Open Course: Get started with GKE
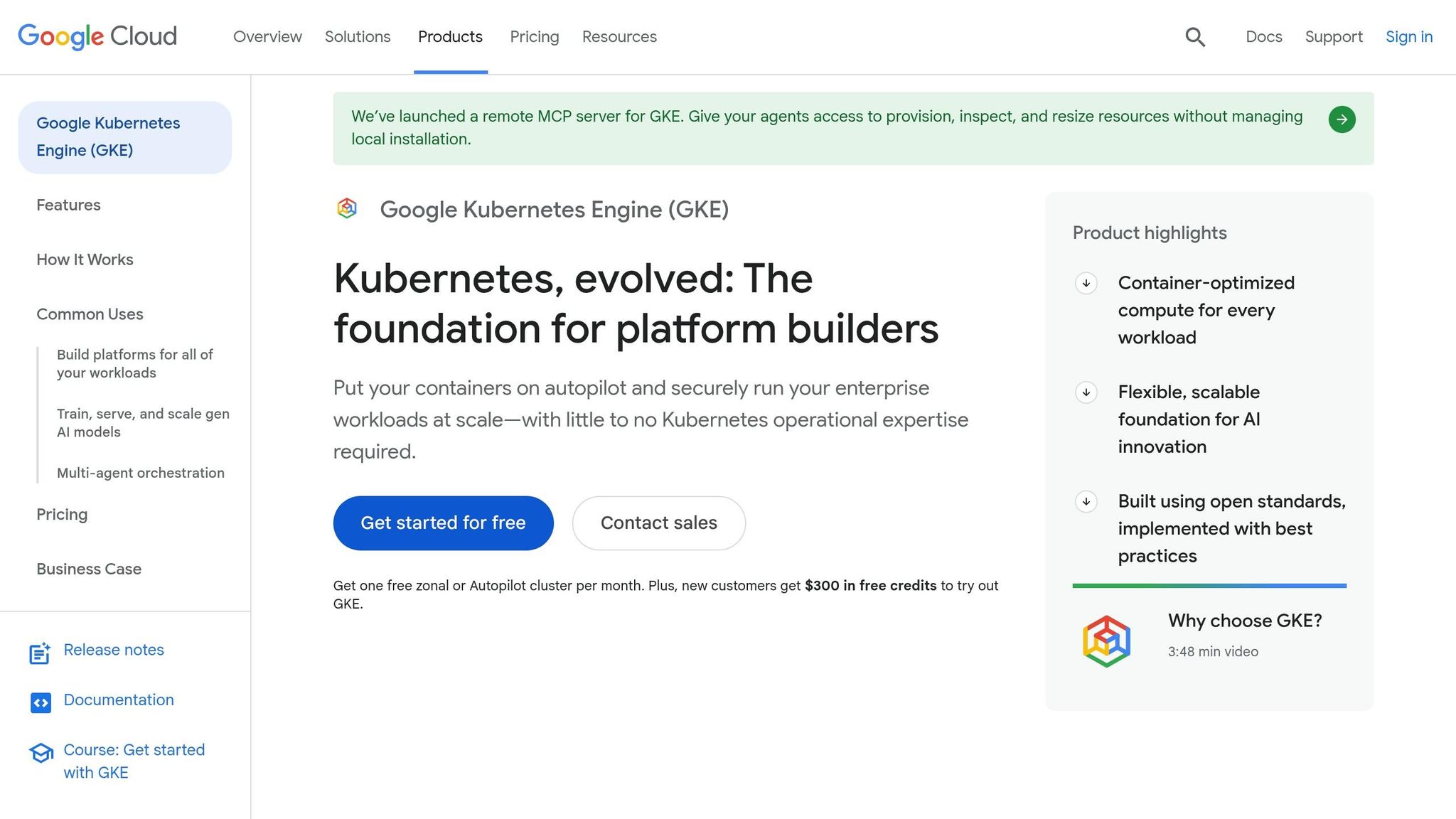 [x=134, y=761]
